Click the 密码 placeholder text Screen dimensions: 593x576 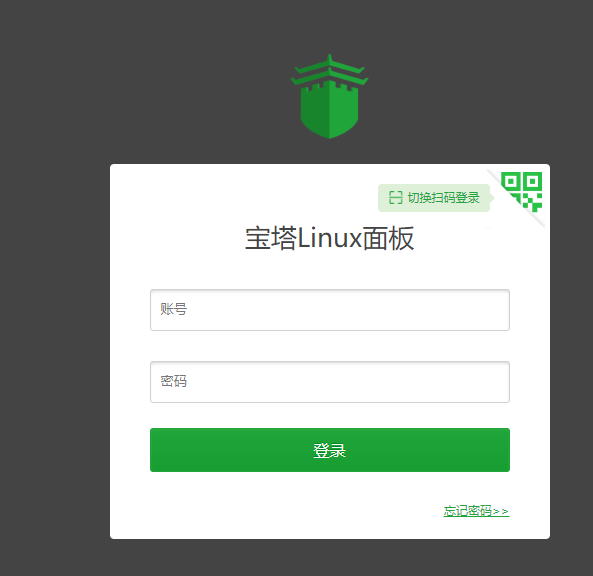click(174, 381)
